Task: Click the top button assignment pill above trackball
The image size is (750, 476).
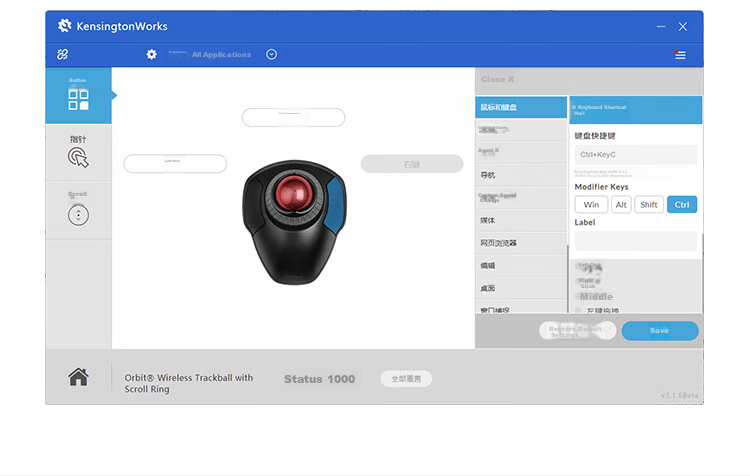Action: tap(293, 117)
